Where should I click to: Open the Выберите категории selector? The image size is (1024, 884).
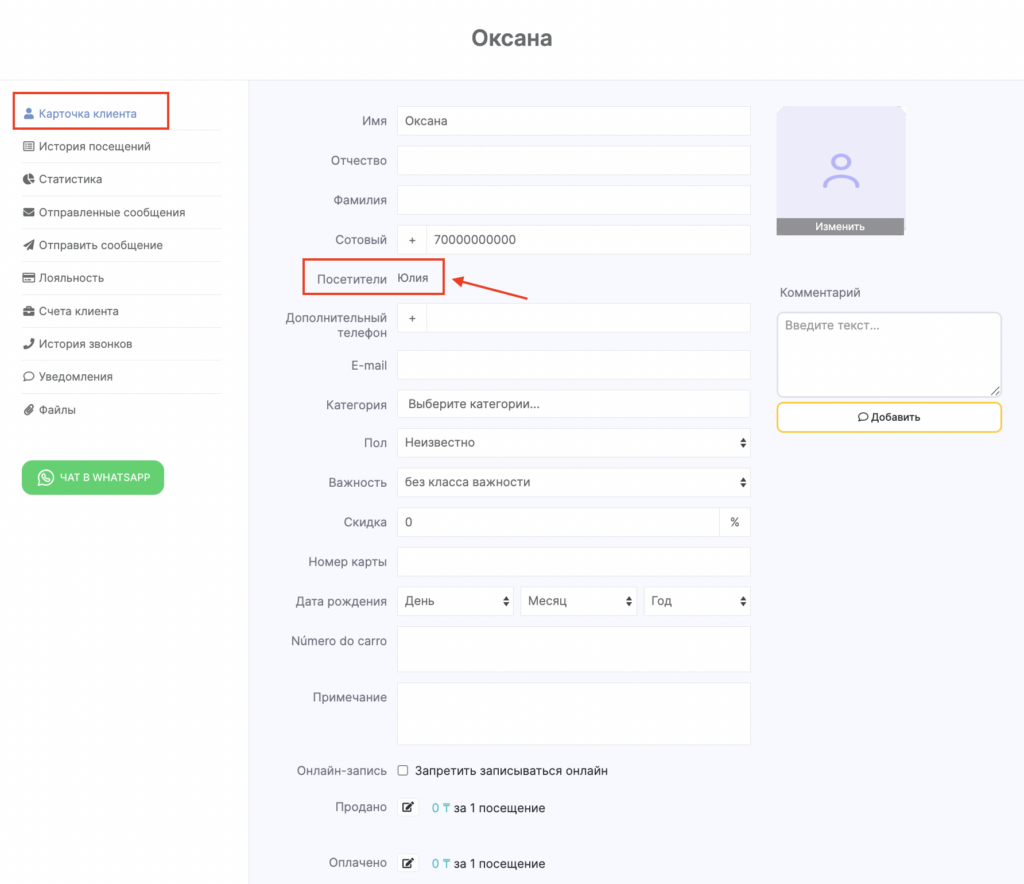coord(574,404)
